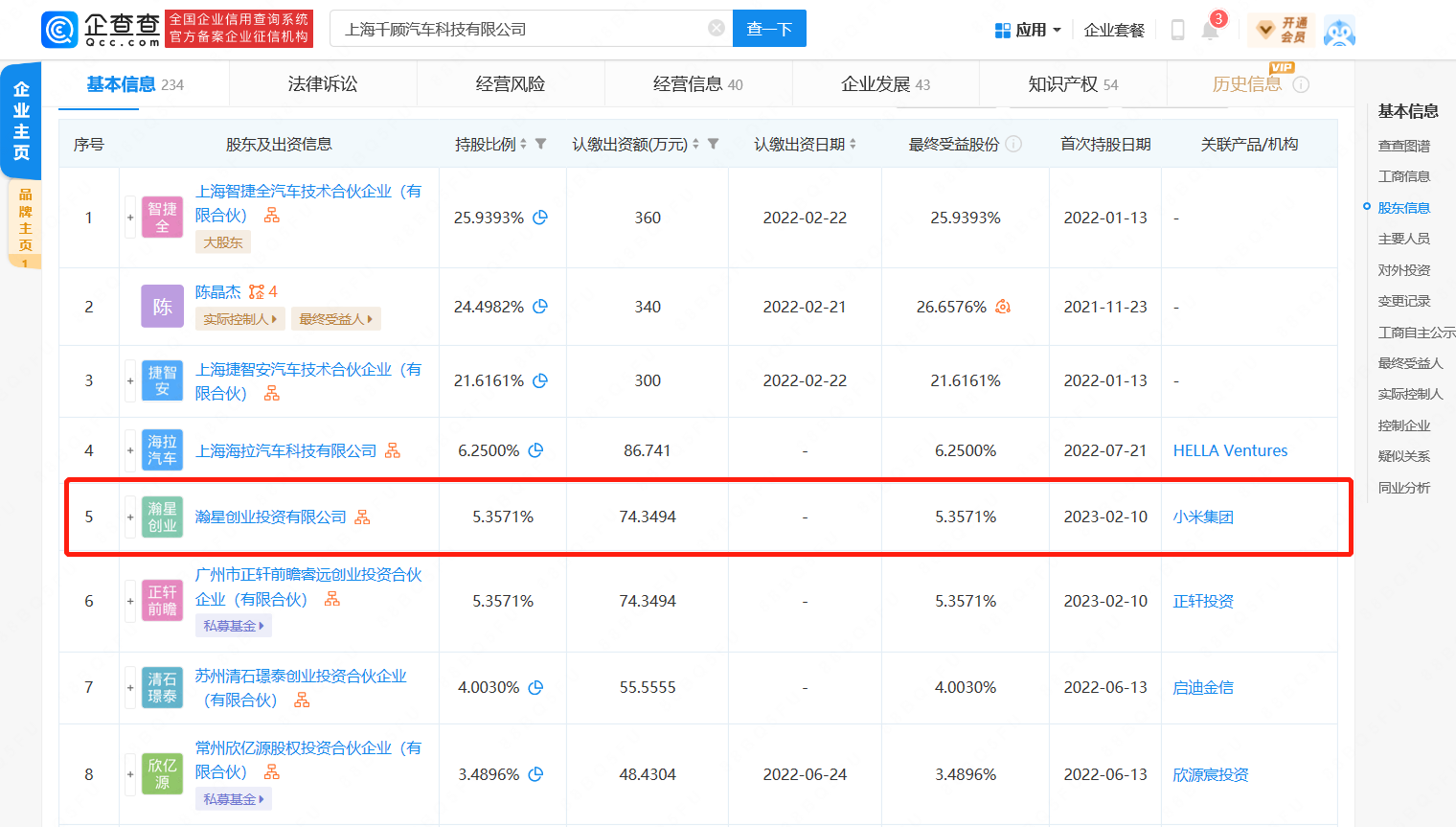The width and height of the screenshot is (1456, 827).
Task: Expand row 3 上海捷智安 shareholder details
Action: (x=130, y=380)
